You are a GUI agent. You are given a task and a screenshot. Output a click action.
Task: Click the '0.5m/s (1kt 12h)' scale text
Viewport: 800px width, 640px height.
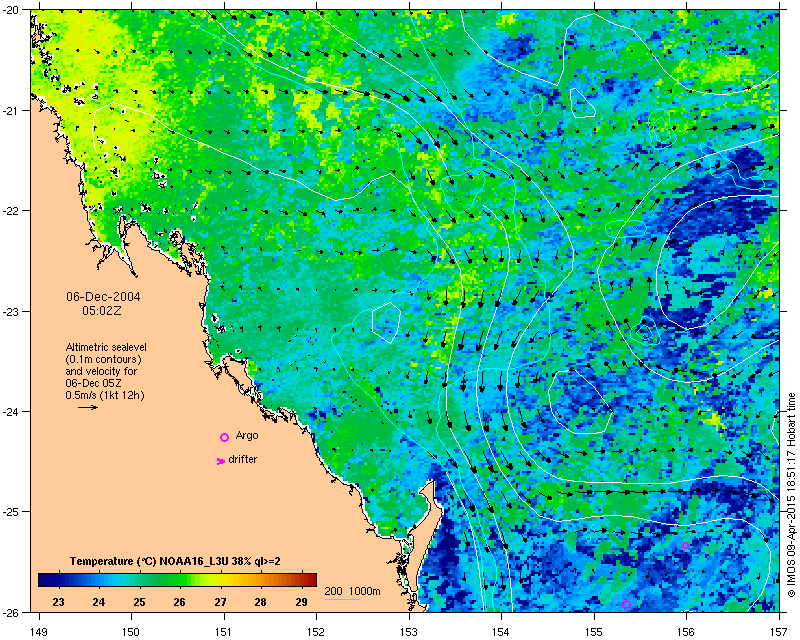click(105, 395)
